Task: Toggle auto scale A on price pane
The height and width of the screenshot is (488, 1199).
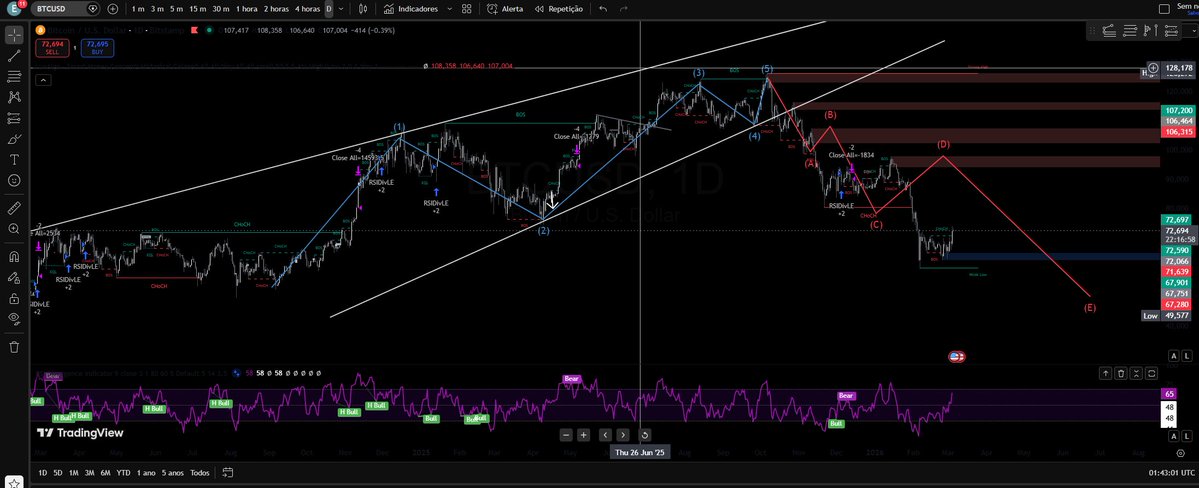Action: [1174, 356]
